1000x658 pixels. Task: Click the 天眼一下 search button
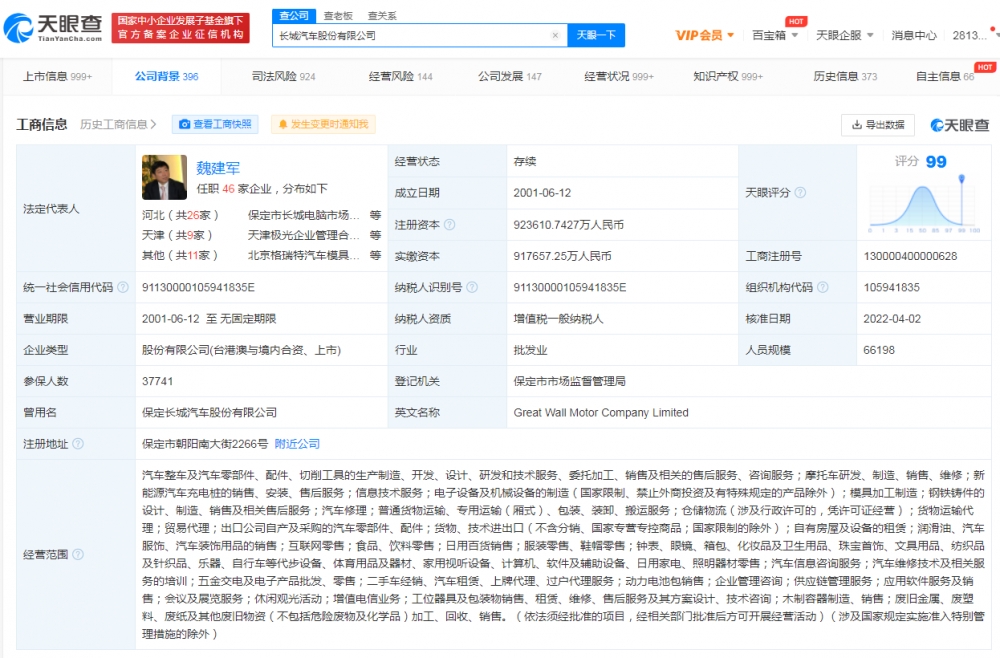pyautogui.click(x=596, y=35)
